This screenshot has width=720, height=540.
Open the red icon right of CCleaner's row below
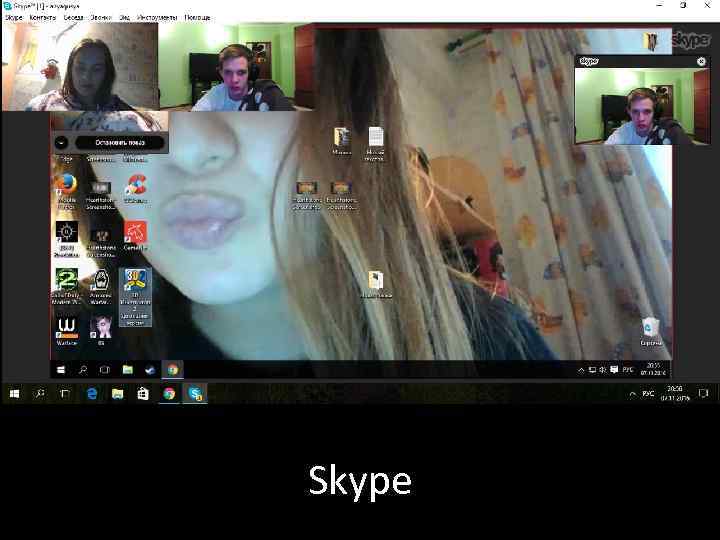[x=135, y=236]
